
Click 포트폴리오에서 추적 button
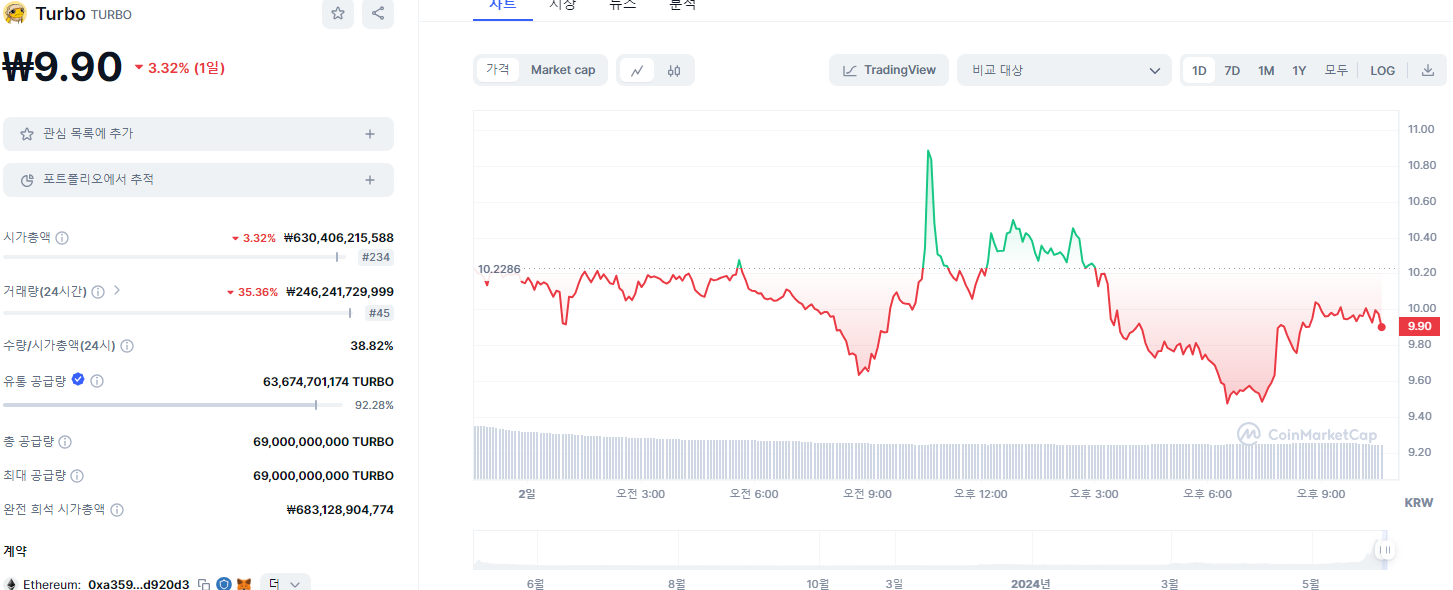tap(198, 180)
